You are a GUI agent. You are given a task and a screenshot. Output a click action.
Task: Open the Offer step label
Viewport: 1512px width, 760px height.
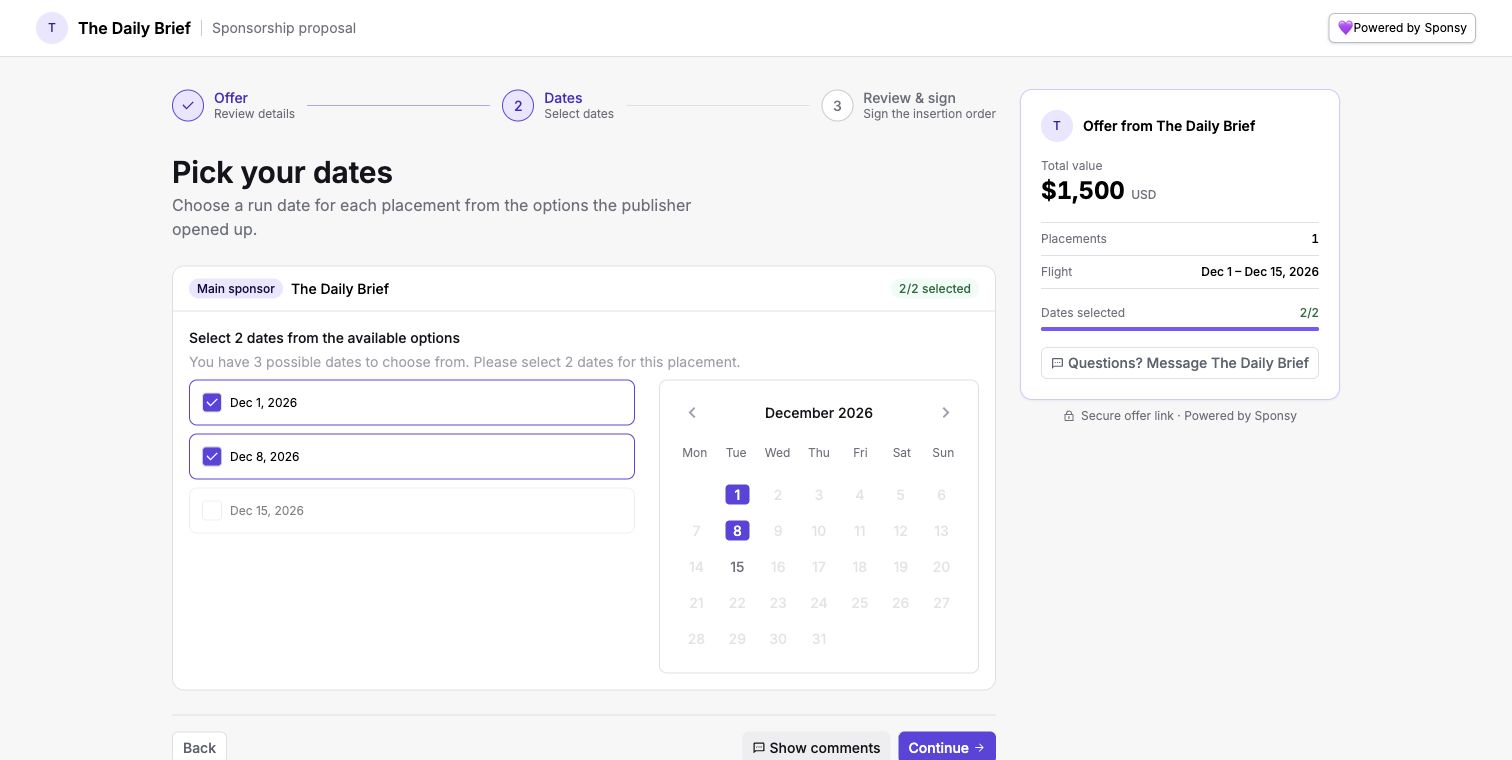tap(231, 98)
